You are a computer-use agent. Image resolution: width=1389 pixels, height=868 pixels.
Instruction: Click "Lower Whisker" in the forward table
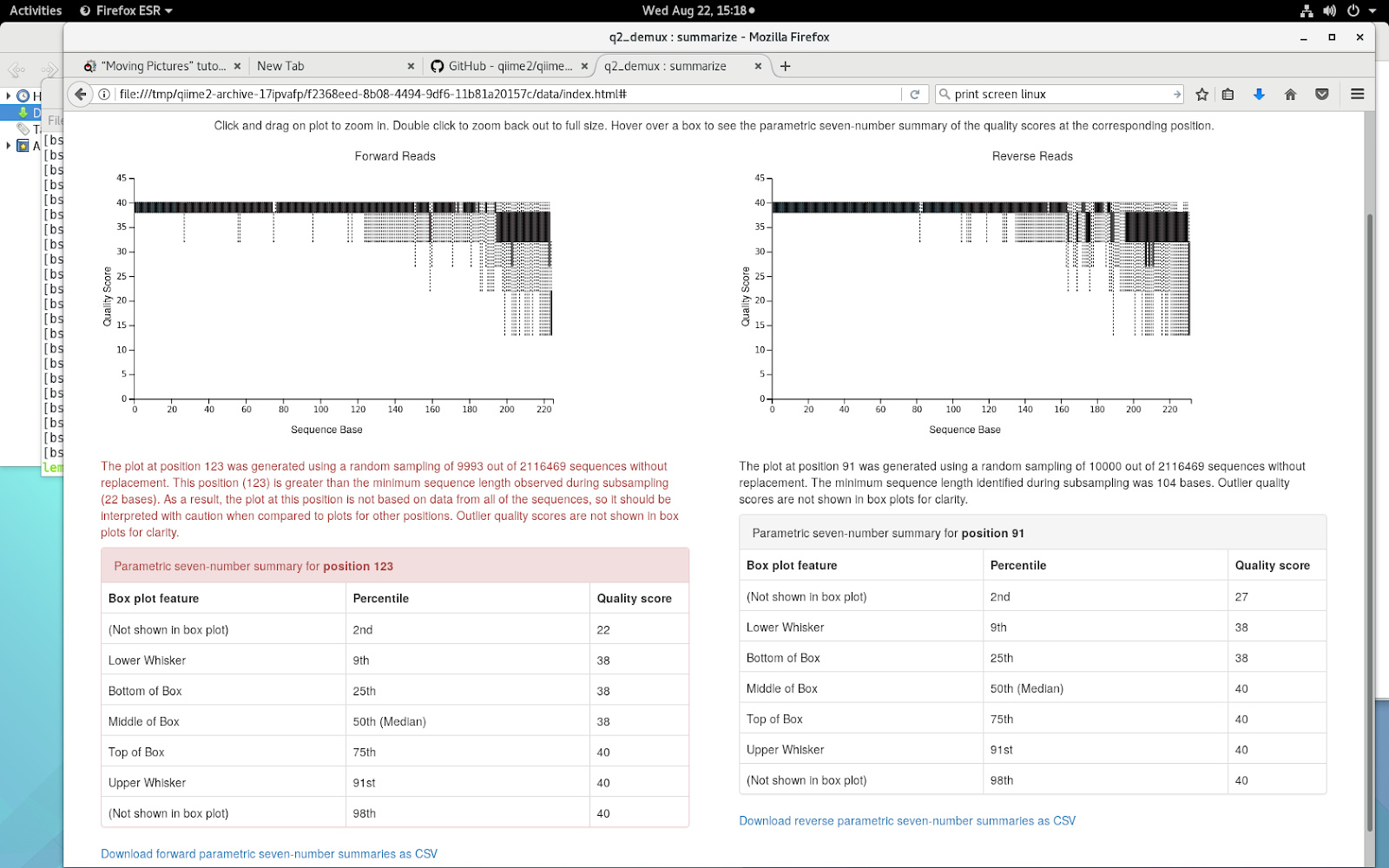click(147, 661)
